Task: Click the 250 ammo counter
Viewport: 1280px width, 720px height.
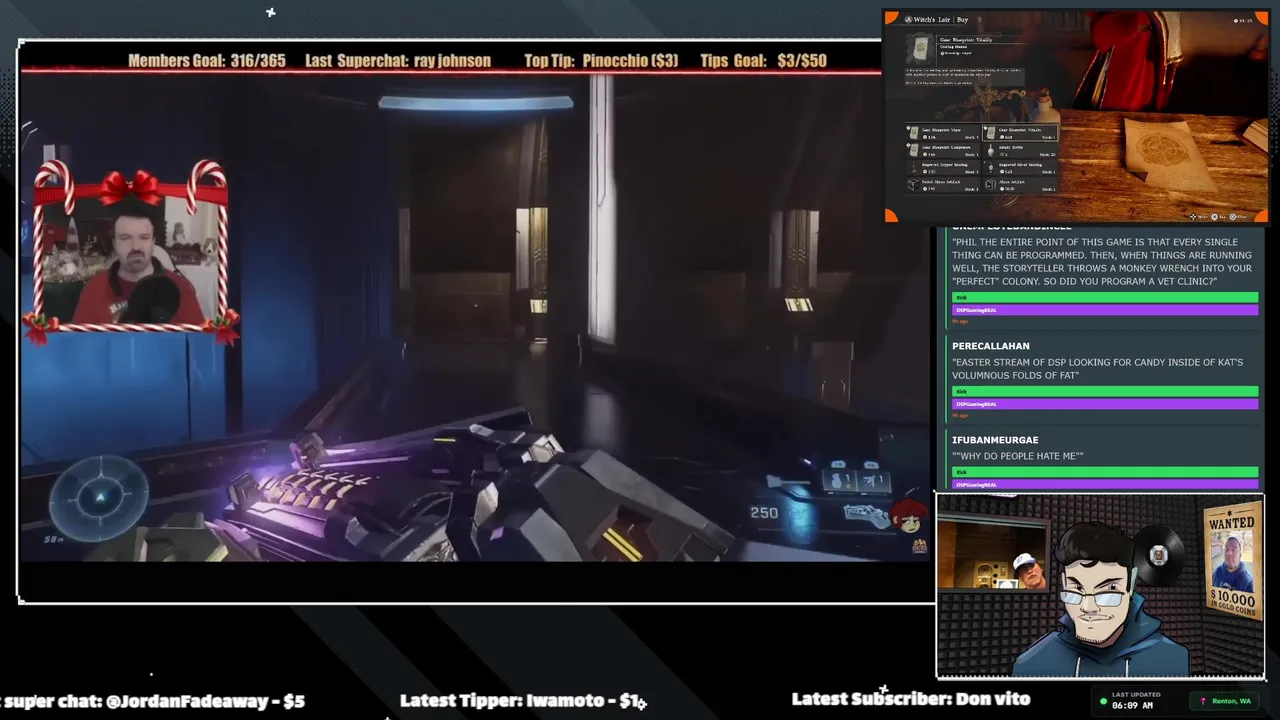Action: [764, 513]
